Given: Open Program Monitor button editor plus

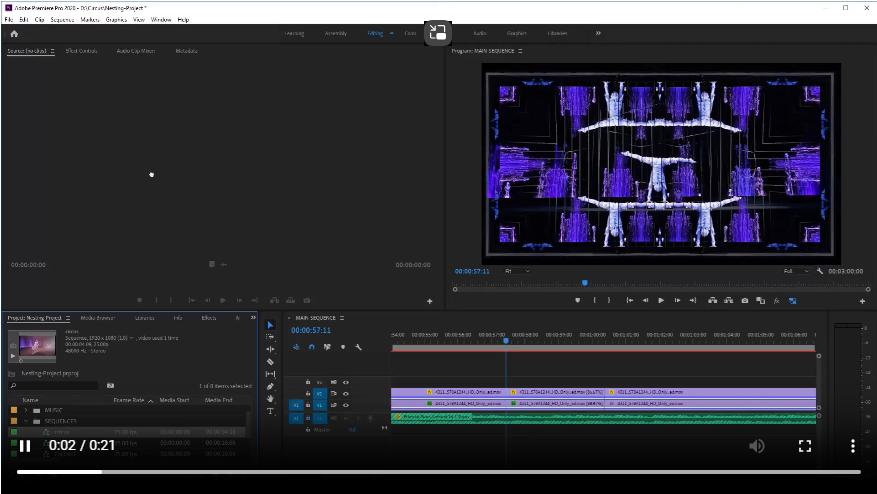Looking at the screenshot, I should [862, 301].
